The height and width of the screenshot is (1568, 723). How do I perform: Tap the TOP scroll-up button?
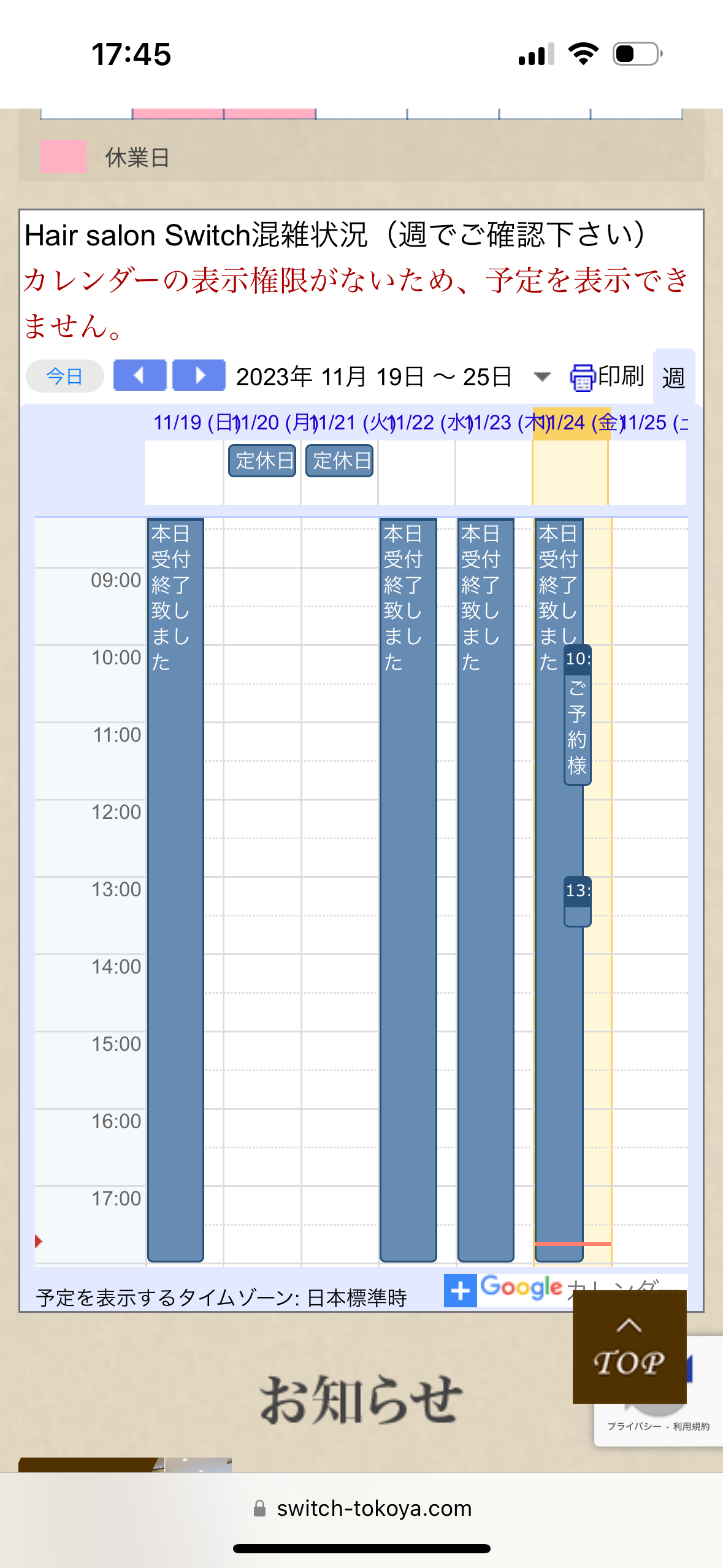click(629, 1347)
